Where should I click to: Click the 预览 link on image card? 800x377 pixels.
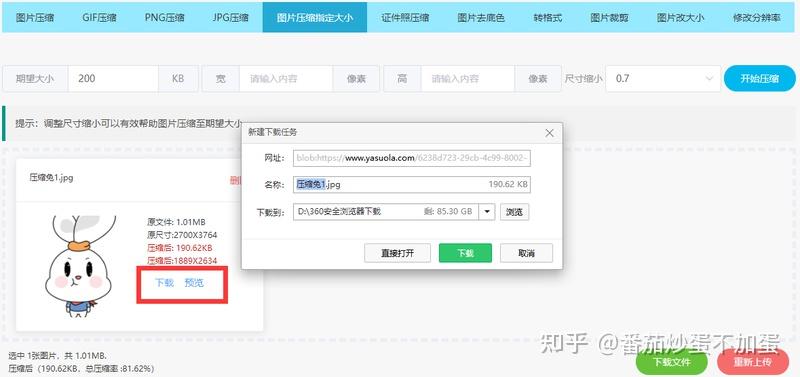coord(194,283)
